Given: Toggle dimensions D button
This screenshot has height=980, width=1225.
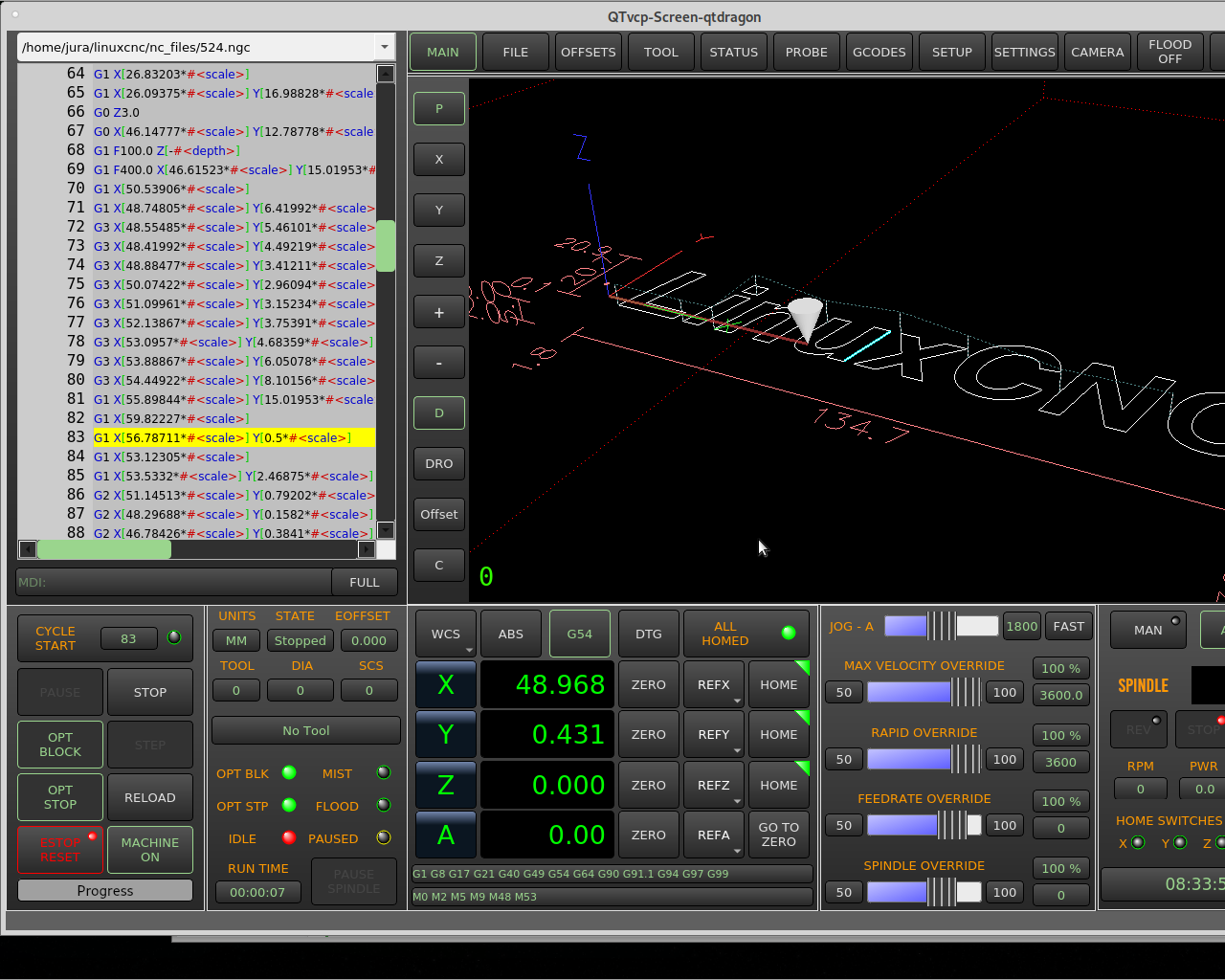Looking at the screenshot, I should [x=439, y=413].
